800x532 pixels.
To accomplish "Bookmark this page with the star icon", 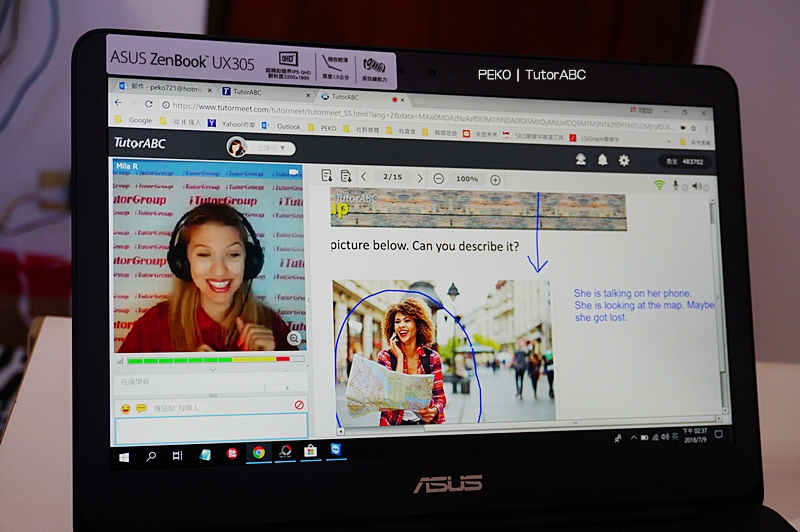I will (x=693, y=128).
